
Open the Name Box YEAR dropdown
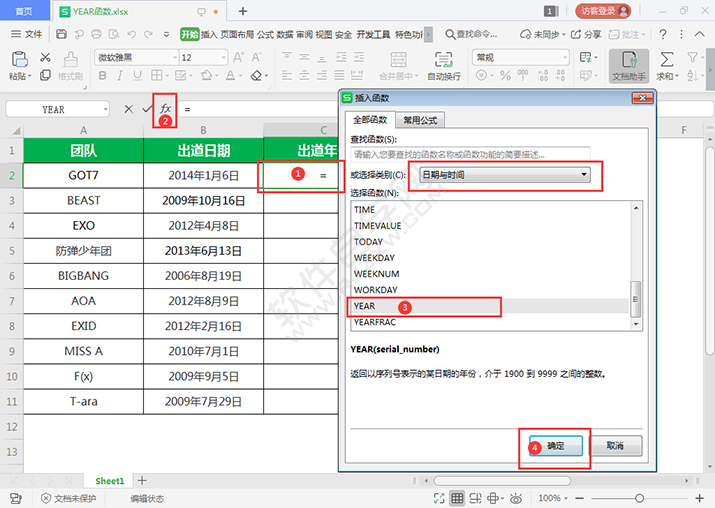click(x=106, y=109)
